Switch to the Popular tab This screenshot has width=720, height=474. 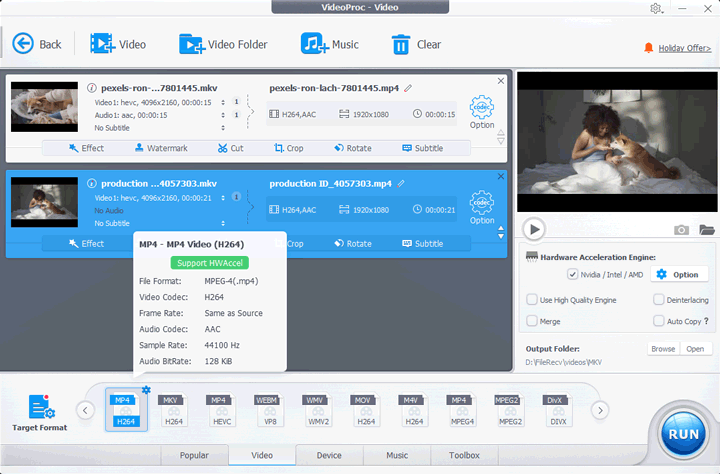pyautogui.click(x=194, y=455)
